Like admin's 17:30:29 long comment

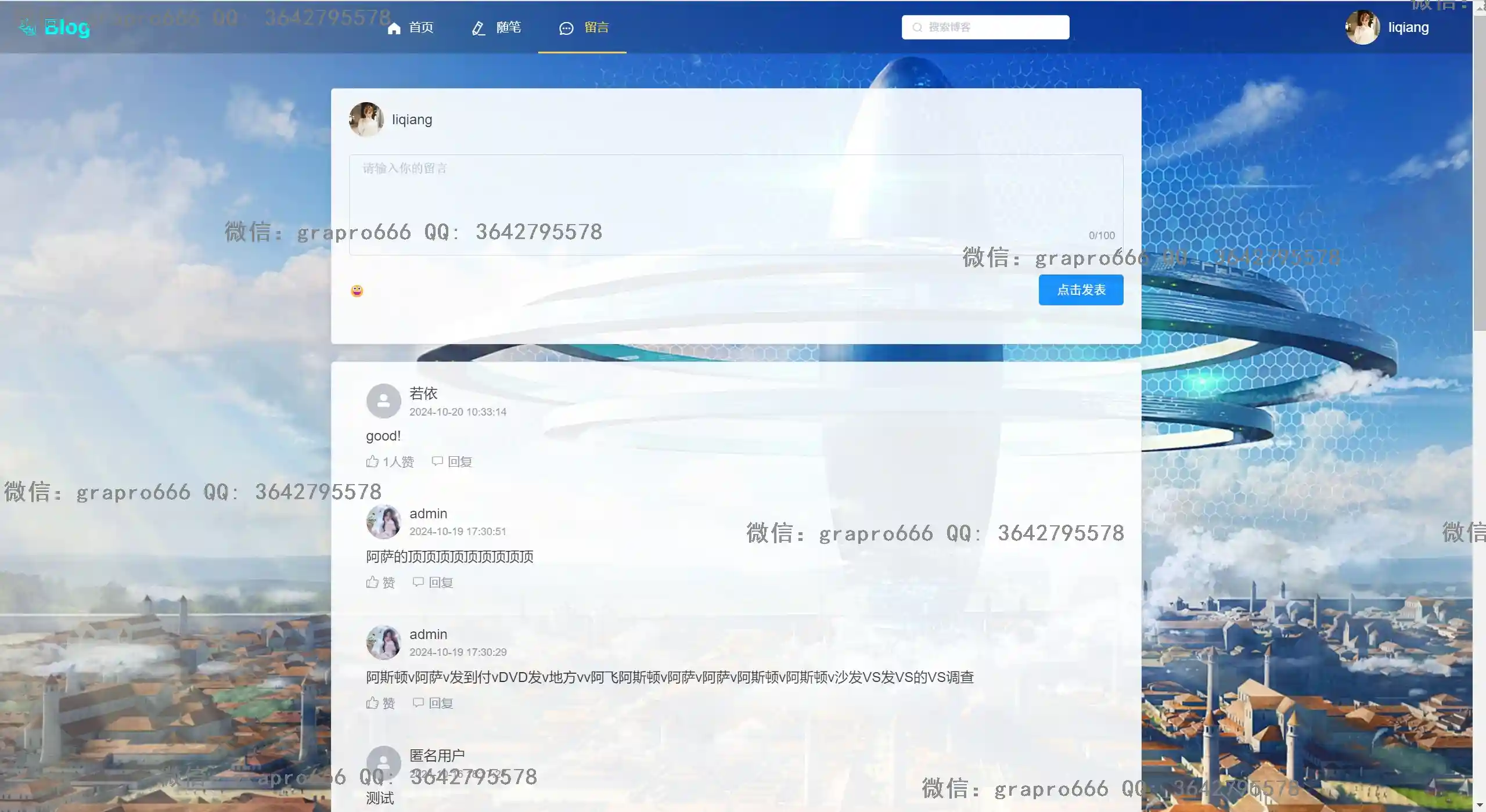coord(372,703)
